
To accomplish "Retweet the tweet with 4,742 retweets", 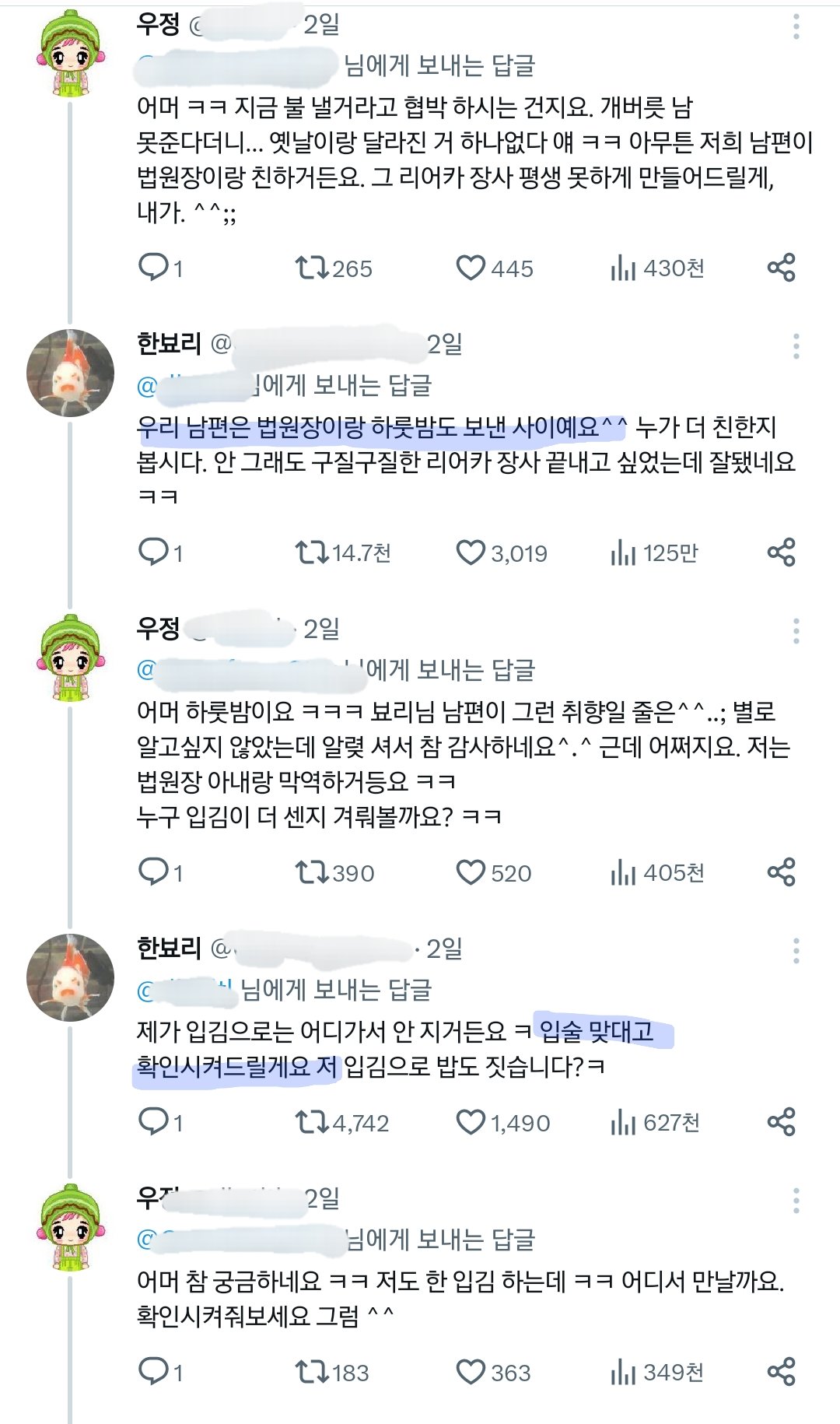I will click(x=312, y=1122).
